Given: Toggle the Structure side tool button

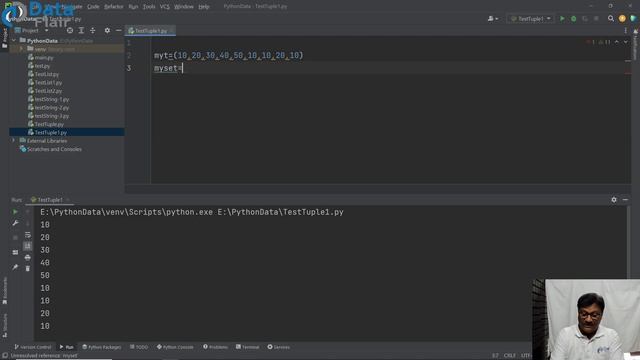Looking at the screenshot, I should point(4,325).
